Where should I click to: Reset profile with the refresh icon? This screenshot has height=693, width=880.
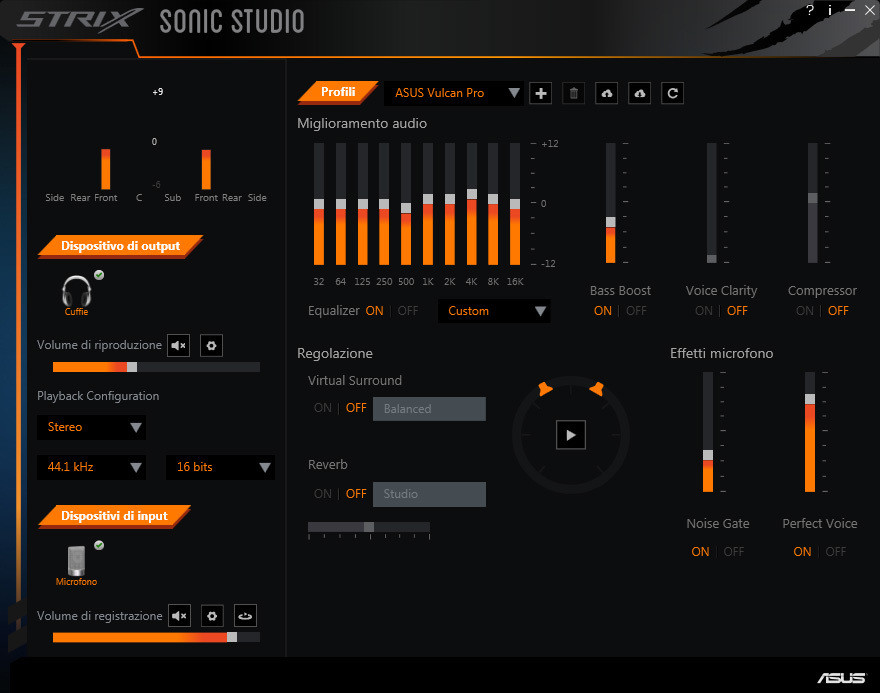[673, 93]
